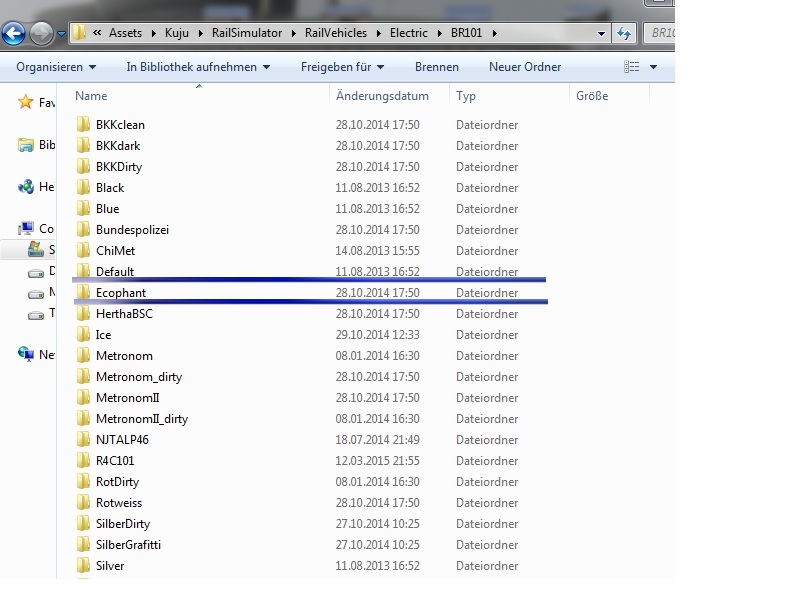
Task: Click the ChiMet folder icon
Action: (x=83, y=251)
